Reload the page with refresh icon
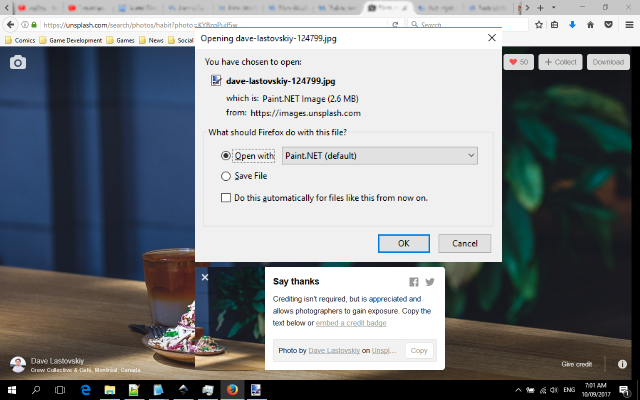Image resolution: width=640 pixels, height=400 pixels. click(x=395, y=25)
